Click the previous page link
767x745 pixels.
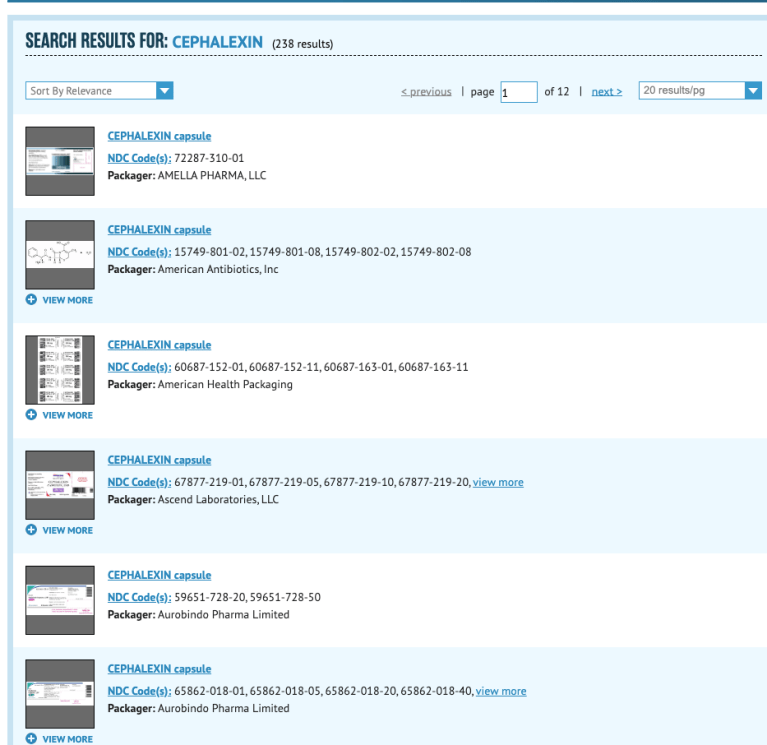coord(426,92)
